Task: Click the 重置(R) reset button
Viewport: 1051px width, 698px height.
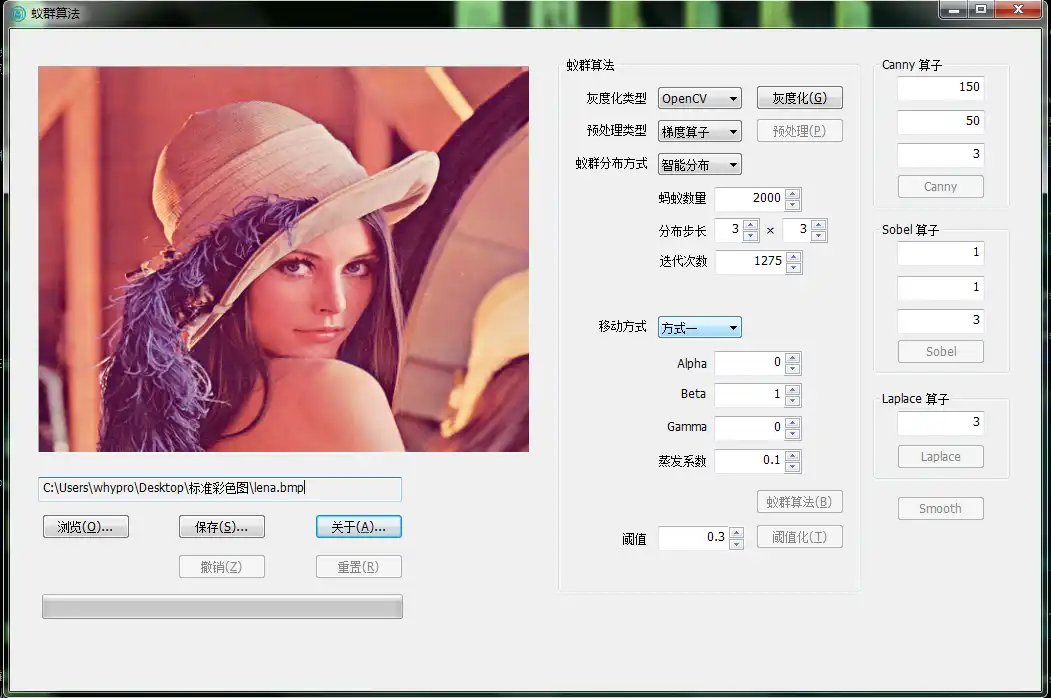Action: 358,567
